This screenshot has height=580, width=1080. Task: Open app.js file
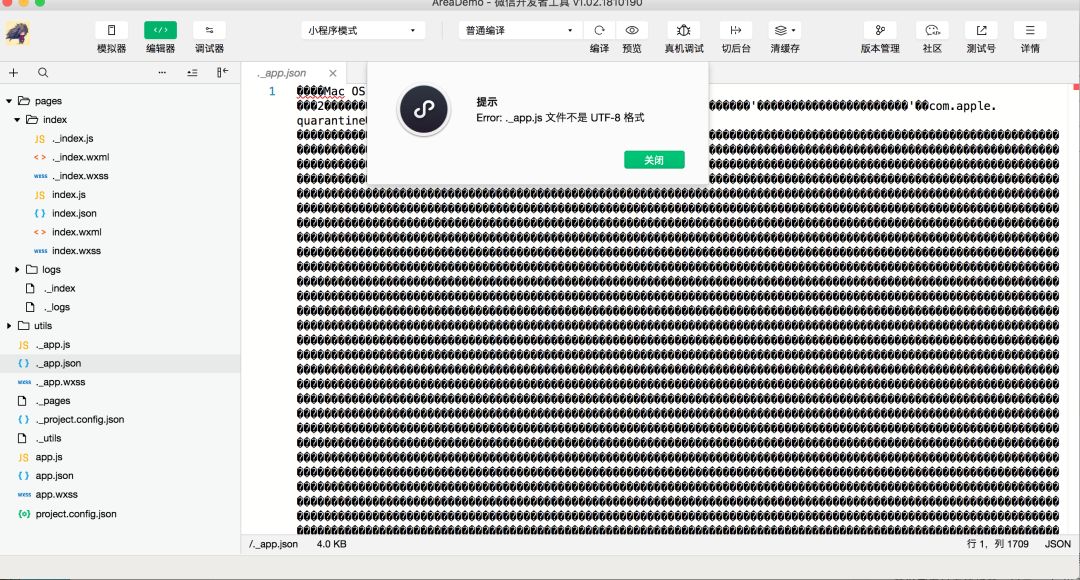tap(49, 457)
